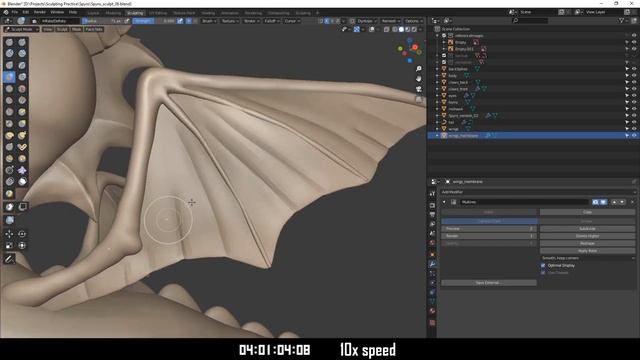Select the Scrape brush tool
The width and height of the screenshot is (640, 360).
[x=9, y=112]
